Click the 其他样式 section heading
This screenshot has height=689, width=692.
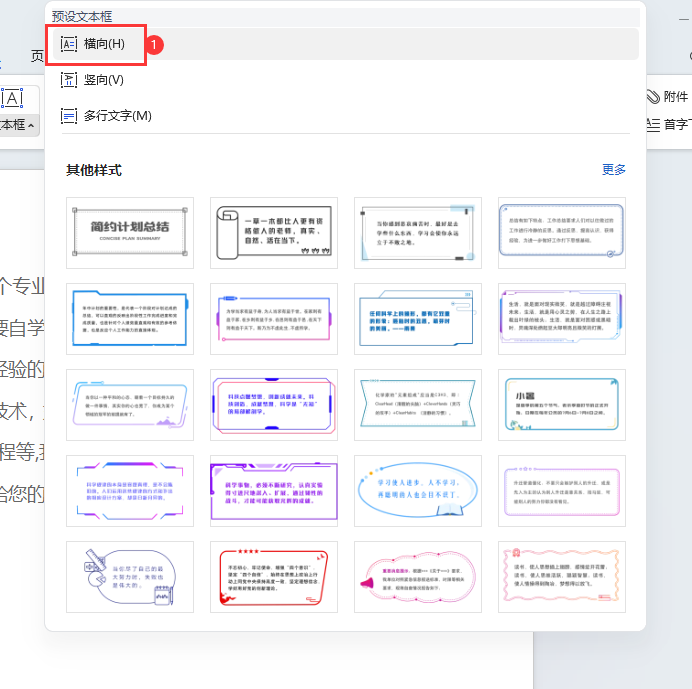click(94, 170)
